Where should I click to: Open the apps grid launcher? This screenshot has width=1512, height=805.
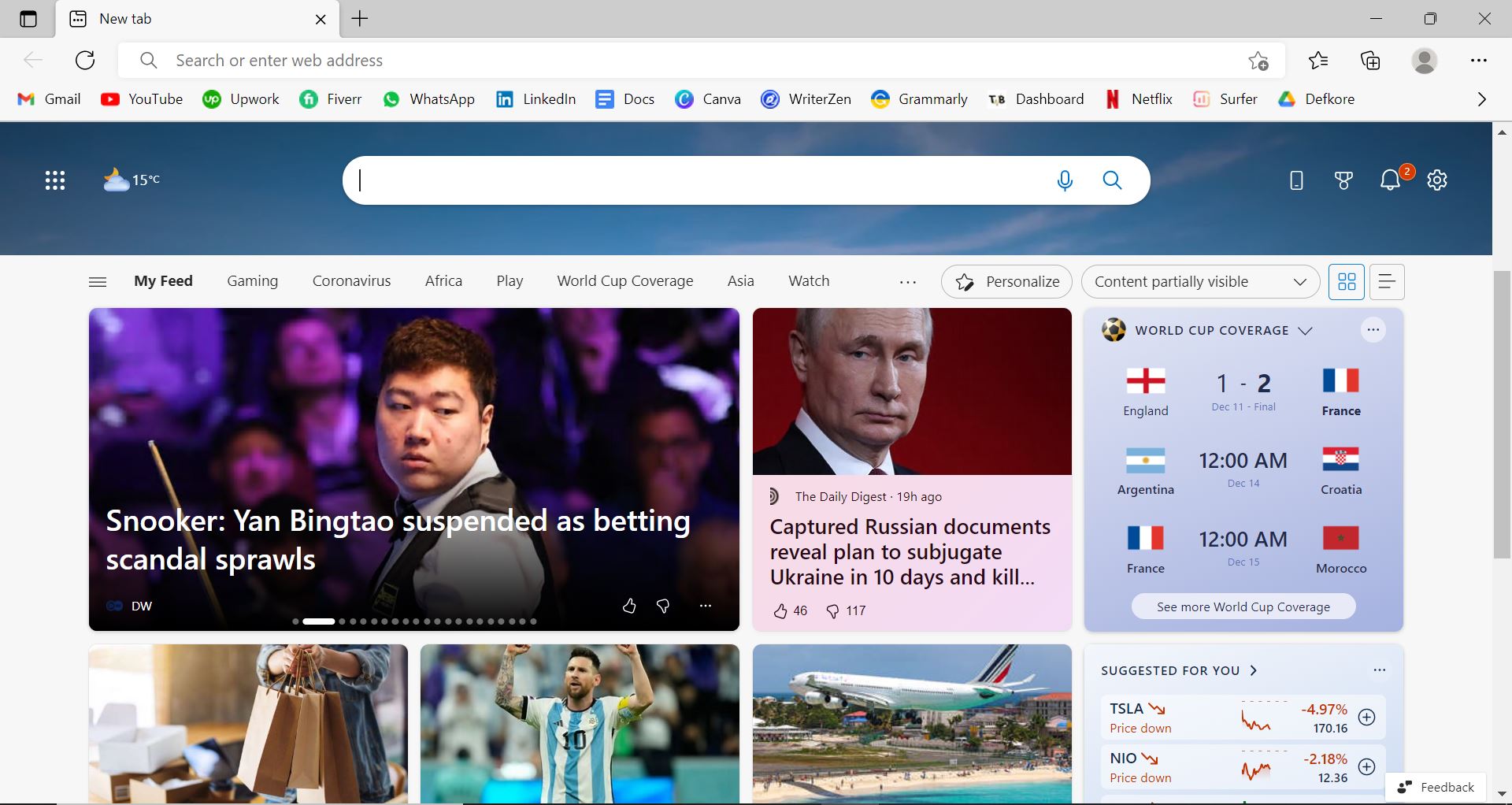[x=54, y=180]
